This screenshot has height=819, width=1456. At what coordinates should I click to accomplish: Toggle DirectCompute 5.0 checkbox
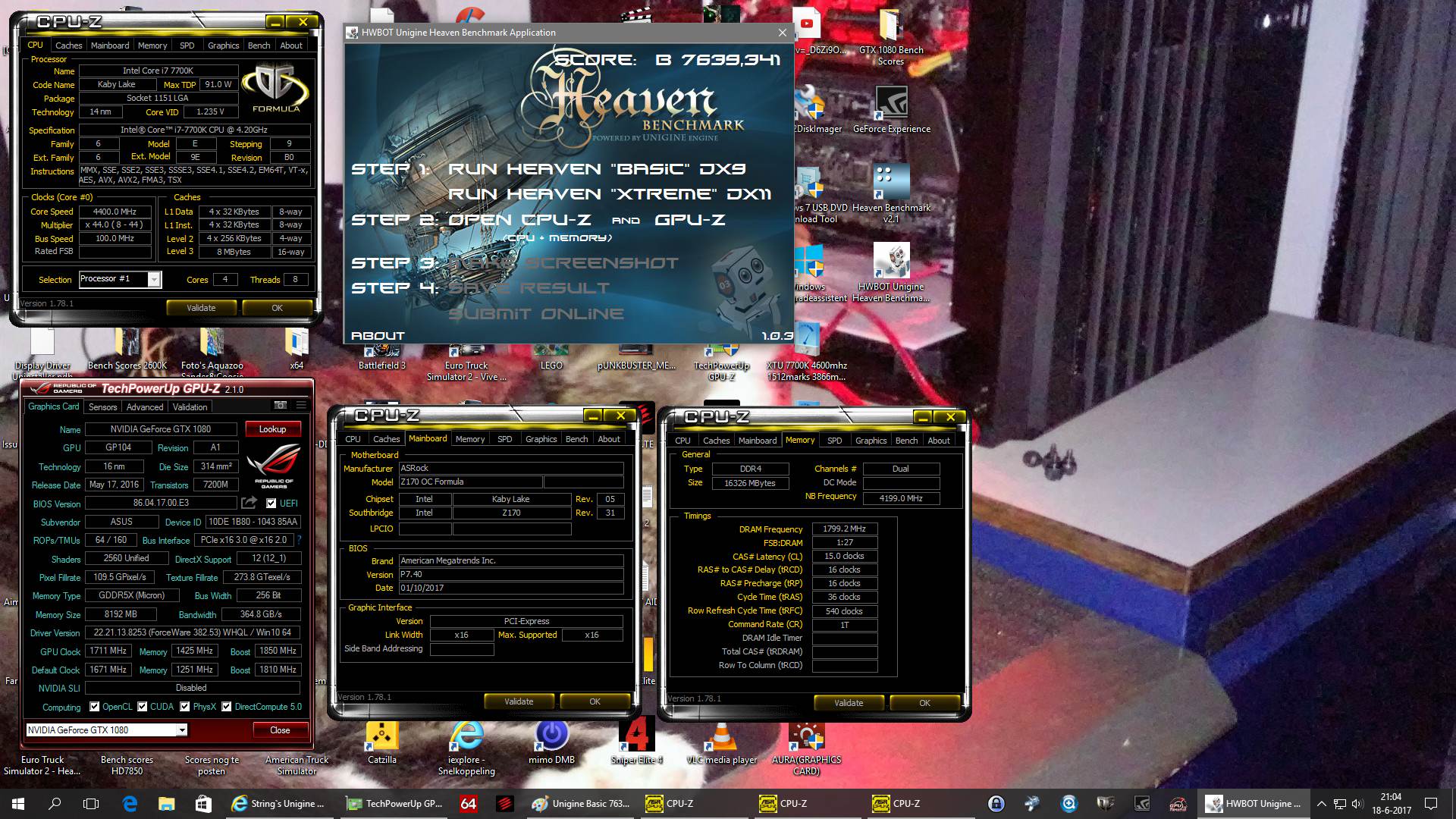click(226, 707)
